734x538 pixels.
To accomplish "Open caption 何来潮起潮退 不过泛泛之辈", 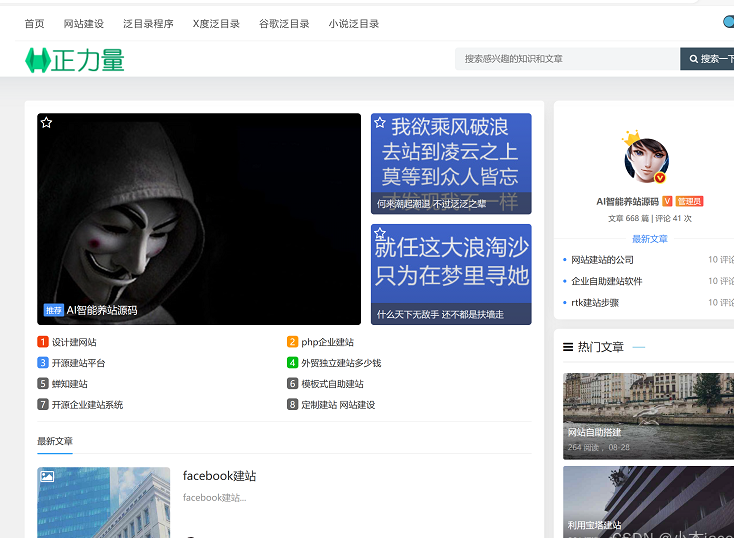I will point(431,204).
